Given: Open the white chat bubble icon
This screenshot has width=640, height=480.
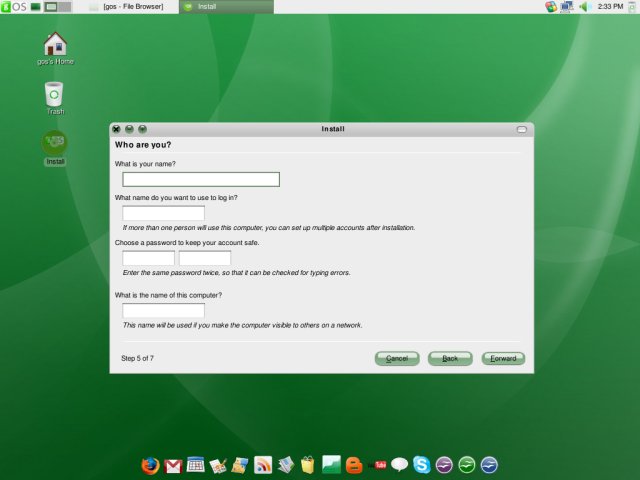Looking at the screenshot, I should [x=399, y=464].
